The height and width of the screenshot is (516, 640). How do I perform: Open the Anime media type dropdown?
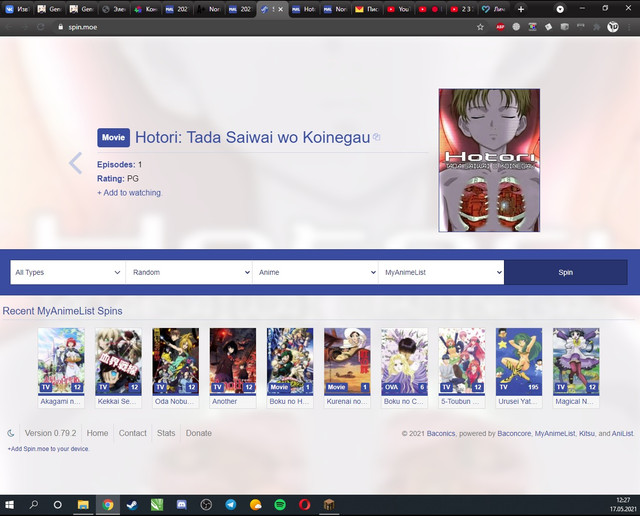tap(315, 272)
